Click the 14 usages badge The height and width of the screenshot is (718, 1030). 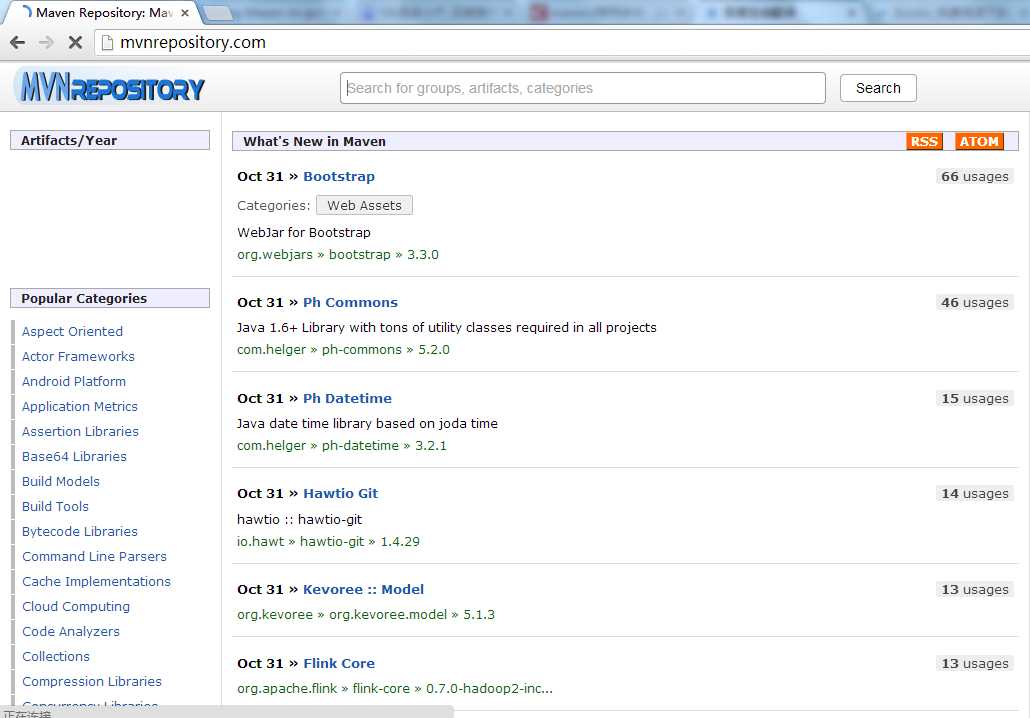click(x=975, y=493)
